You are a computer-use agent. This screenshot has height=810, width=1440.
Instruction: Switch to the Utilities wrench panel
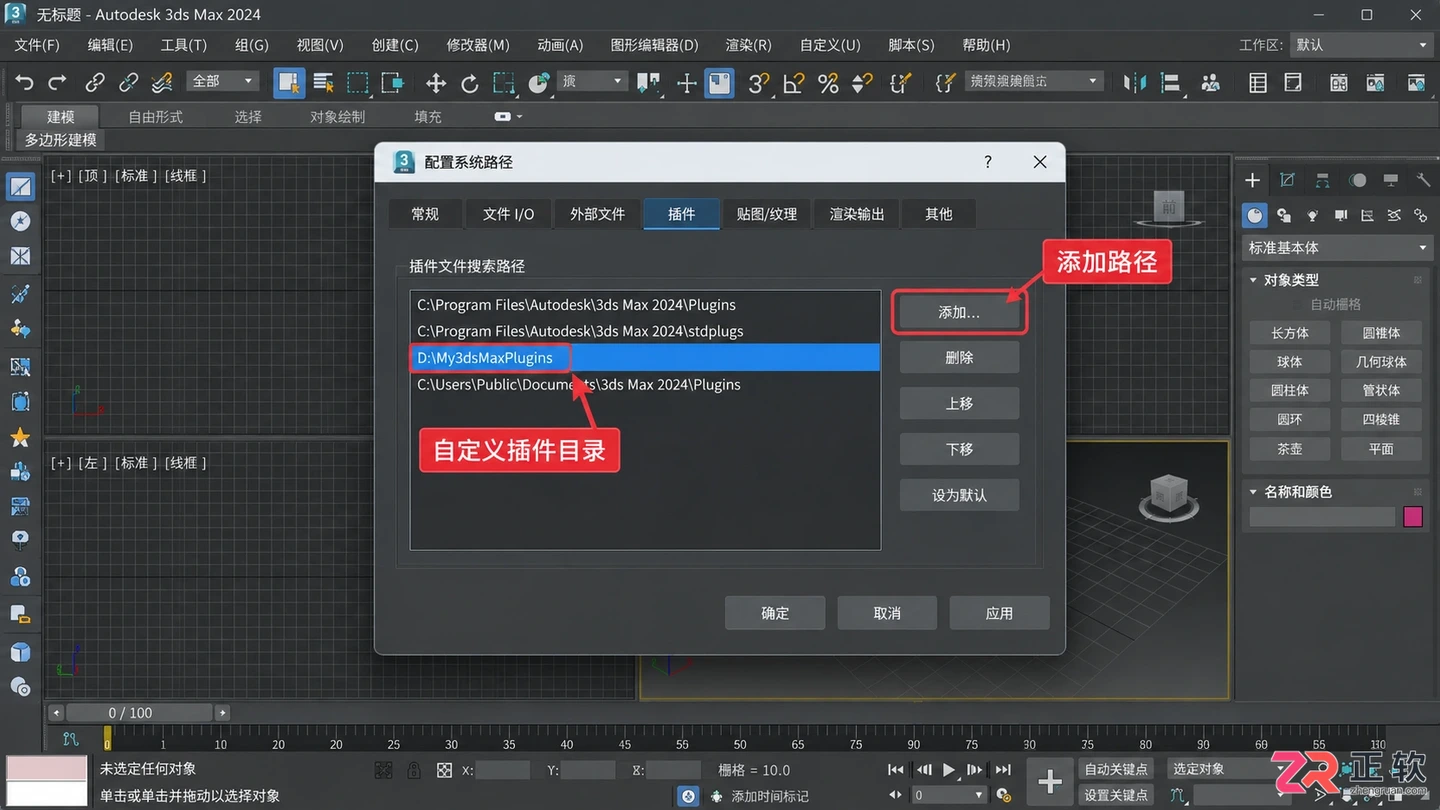pyautogui.click(x=1423, y=180)
